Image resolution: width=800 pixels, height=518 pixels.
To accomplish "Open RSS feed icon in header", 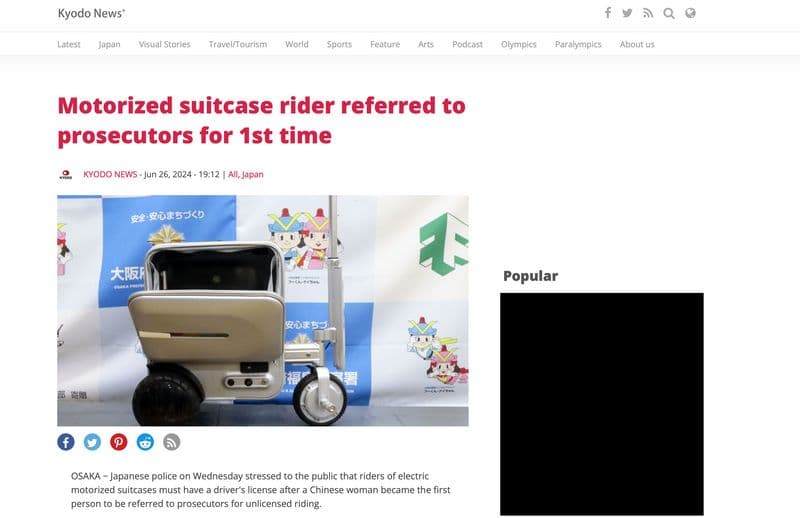I will tap(648, 13).
